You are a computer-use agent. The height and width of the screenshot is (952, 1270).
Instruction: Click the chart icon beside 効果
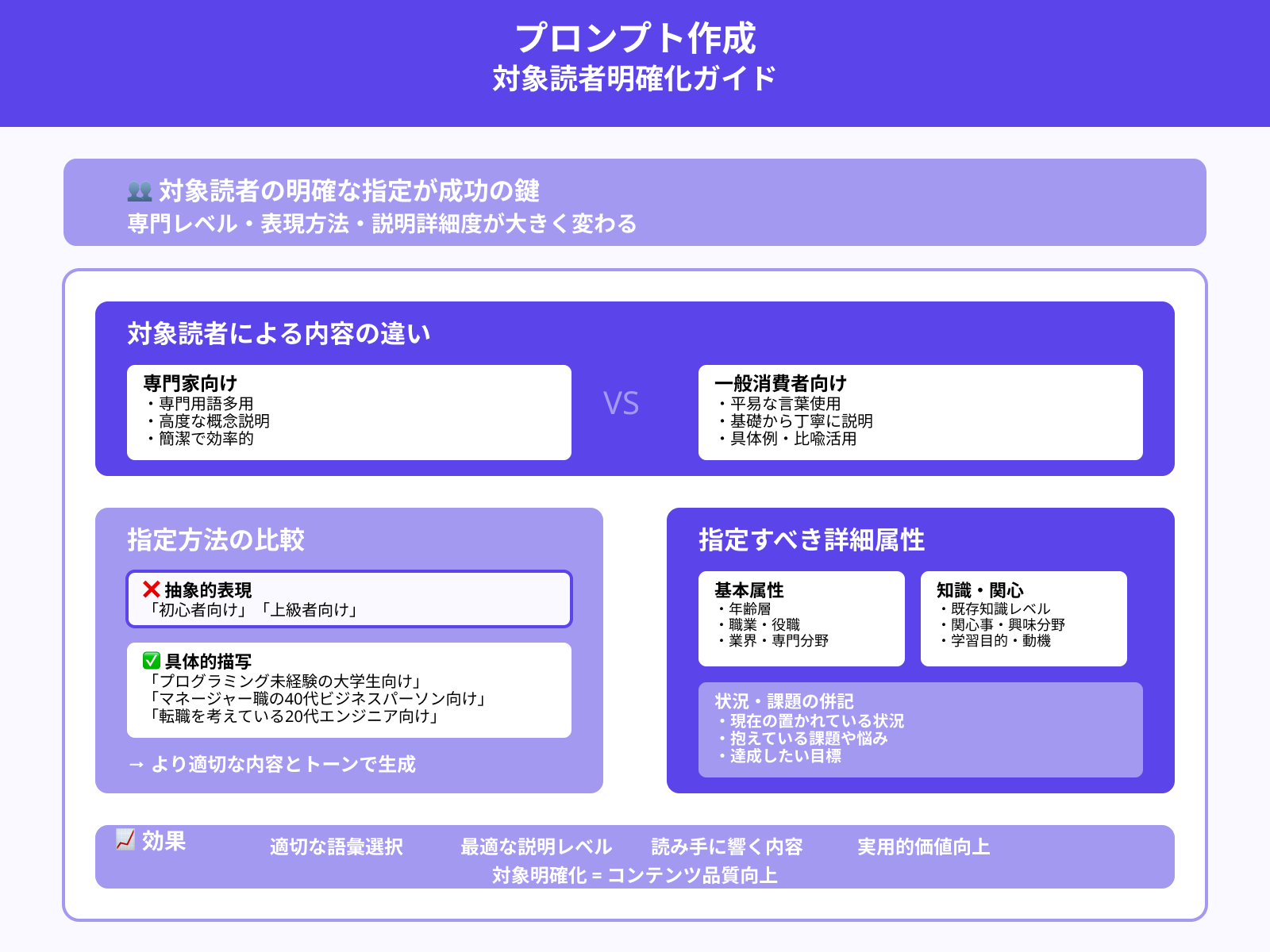click(125, 840)
